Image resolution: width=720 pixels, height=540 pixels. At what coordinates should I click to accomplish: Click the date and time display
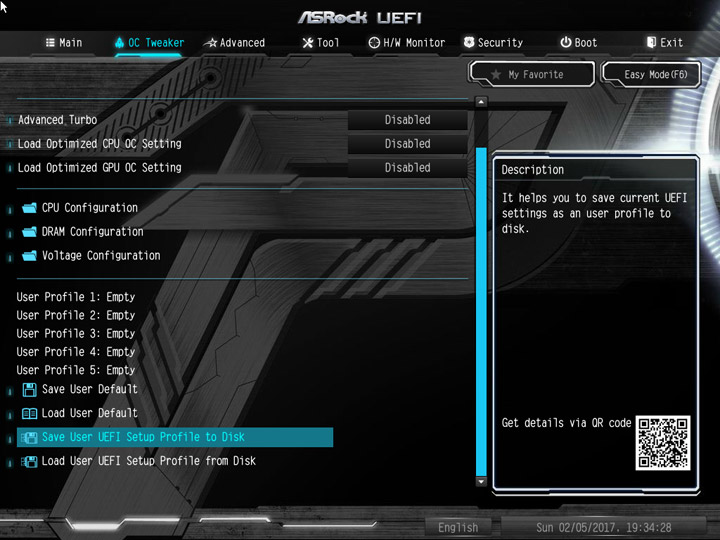click(x=603, y=528)
